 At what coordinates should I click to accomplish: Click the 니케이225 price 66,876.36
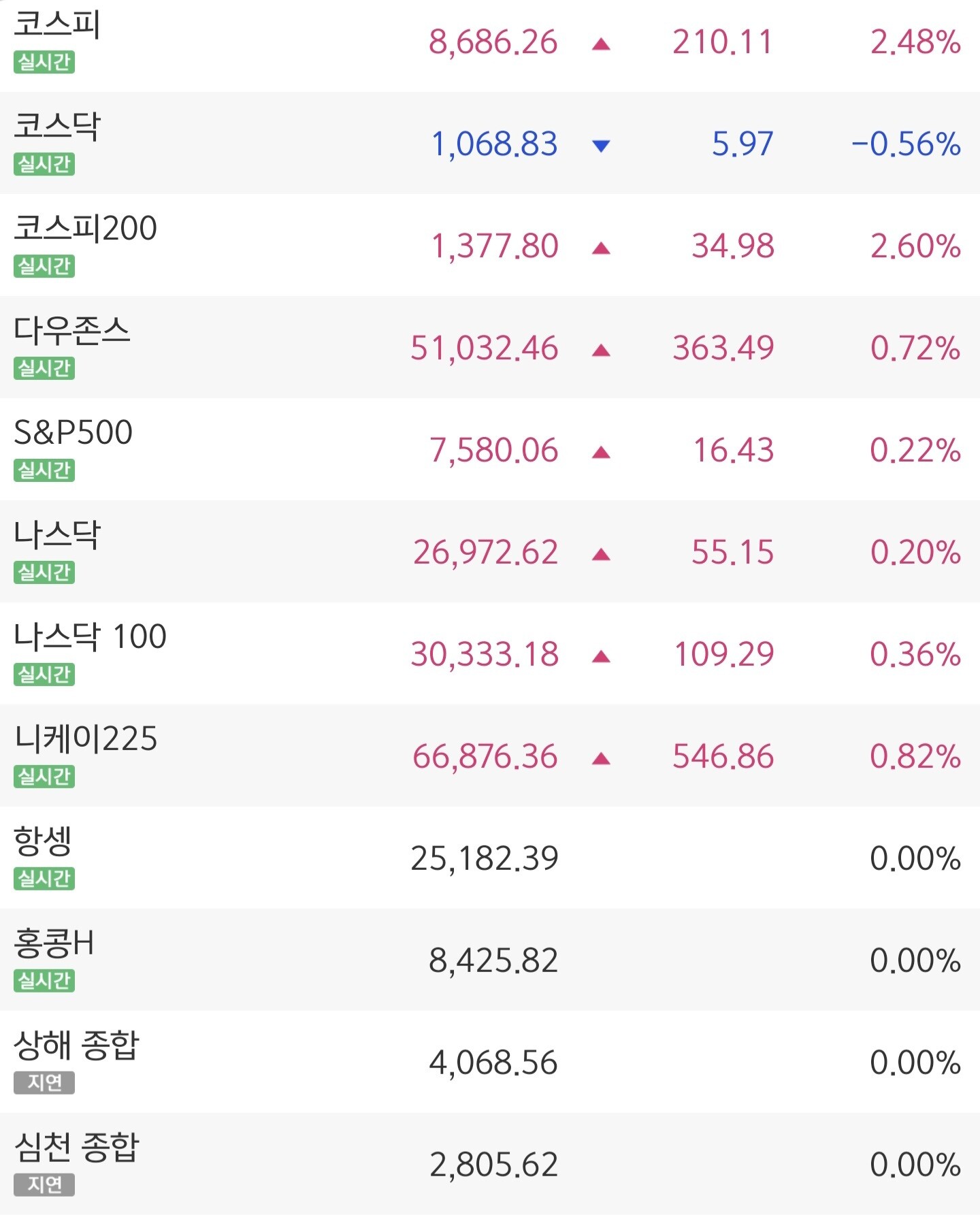coord(485,757)
